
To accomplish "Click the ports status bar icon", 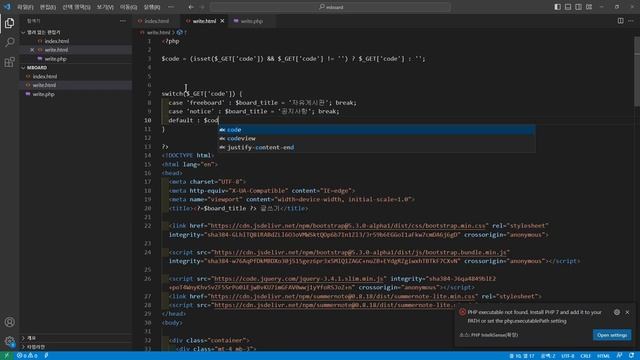I will point(46,356).
